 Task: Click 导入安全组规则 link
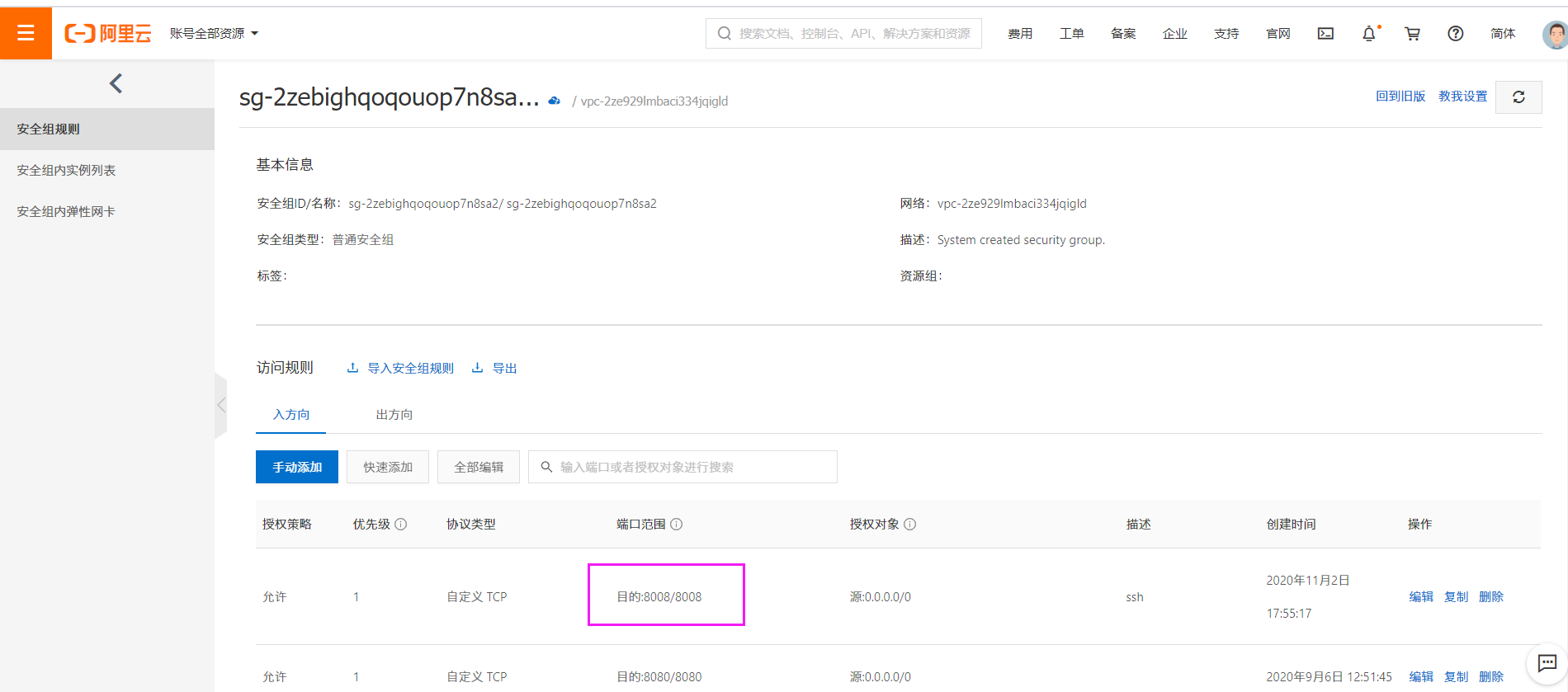pos(401,369)
